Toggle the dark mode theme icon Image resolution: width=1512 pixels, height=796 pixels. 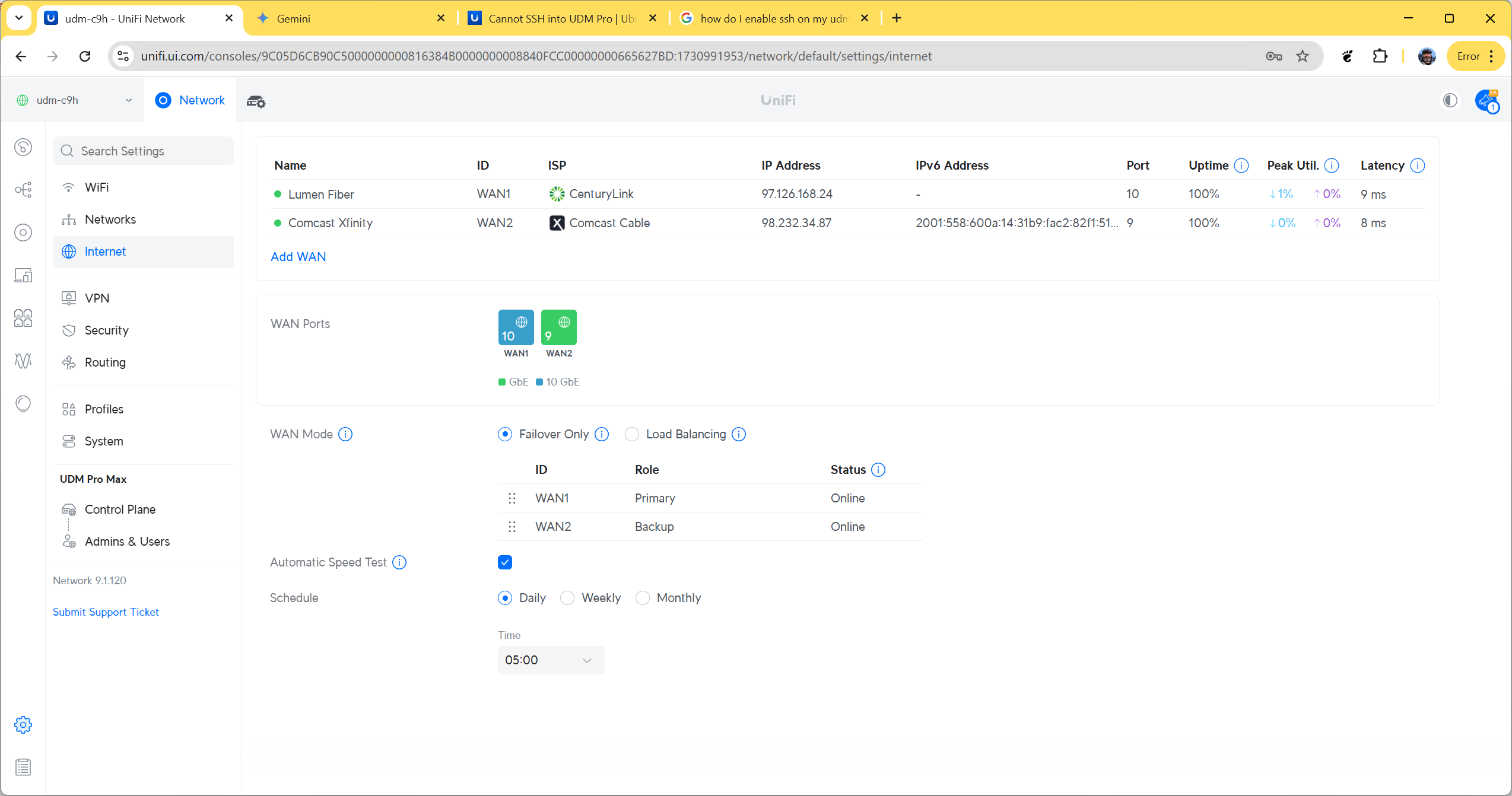[x=1450, y=100]
